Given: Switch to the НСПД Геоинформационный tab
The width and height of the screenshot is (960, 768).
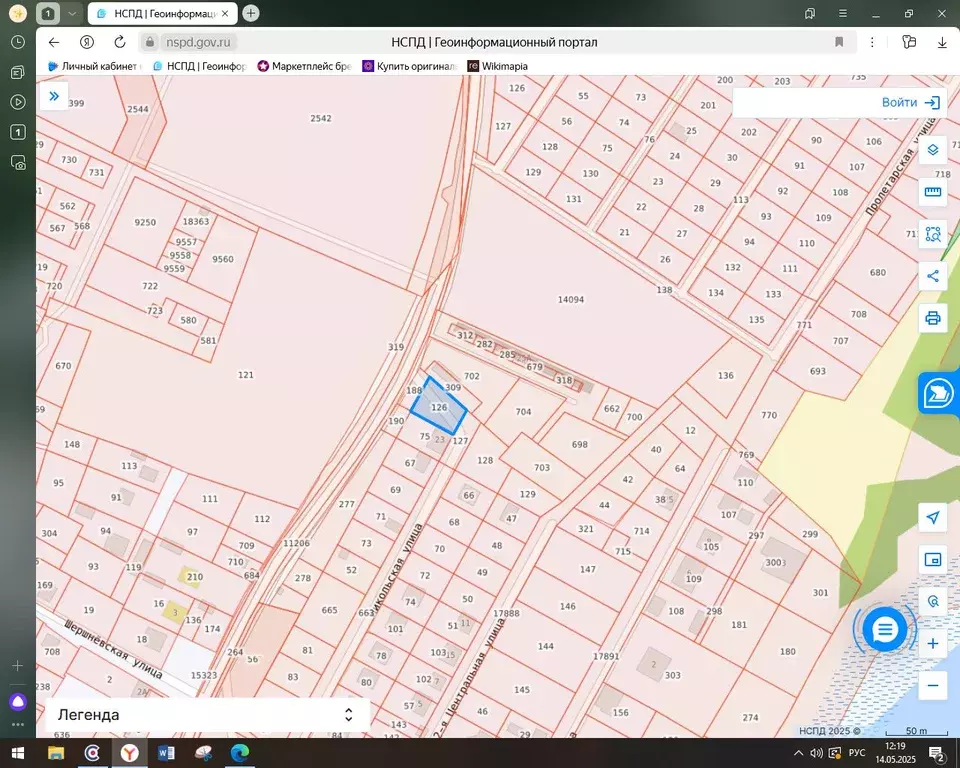Looking at the screenshot, I should point(163,13).
